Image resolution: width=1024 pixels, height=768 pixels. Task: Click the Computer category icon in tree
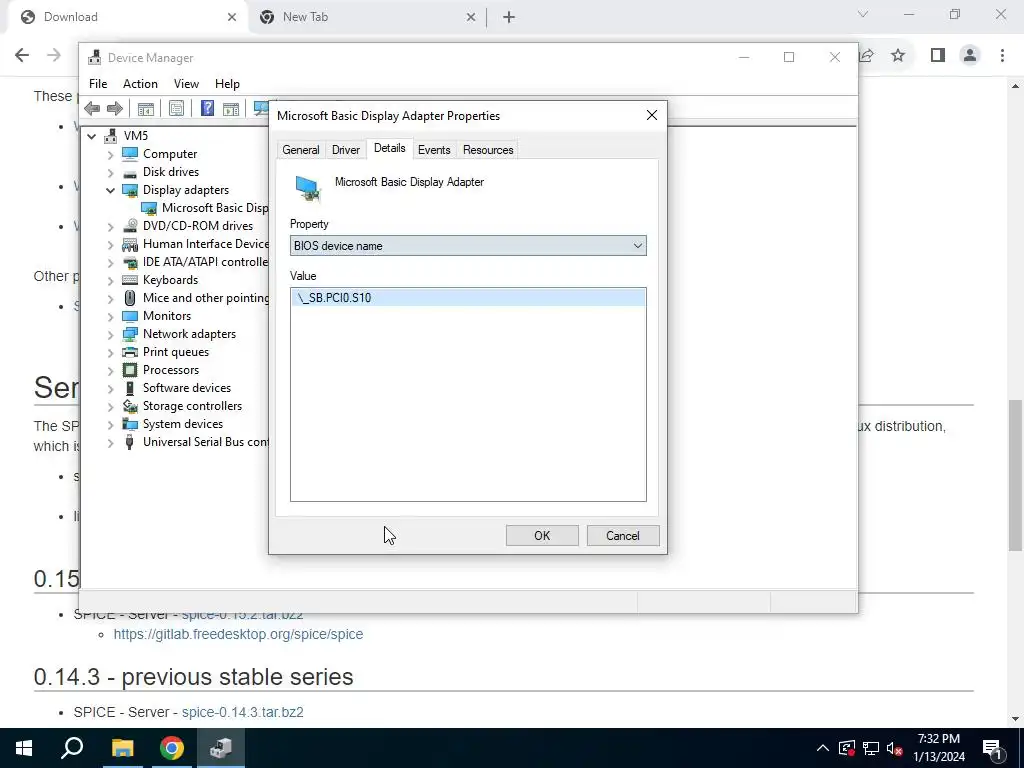[x=130, y=154]
